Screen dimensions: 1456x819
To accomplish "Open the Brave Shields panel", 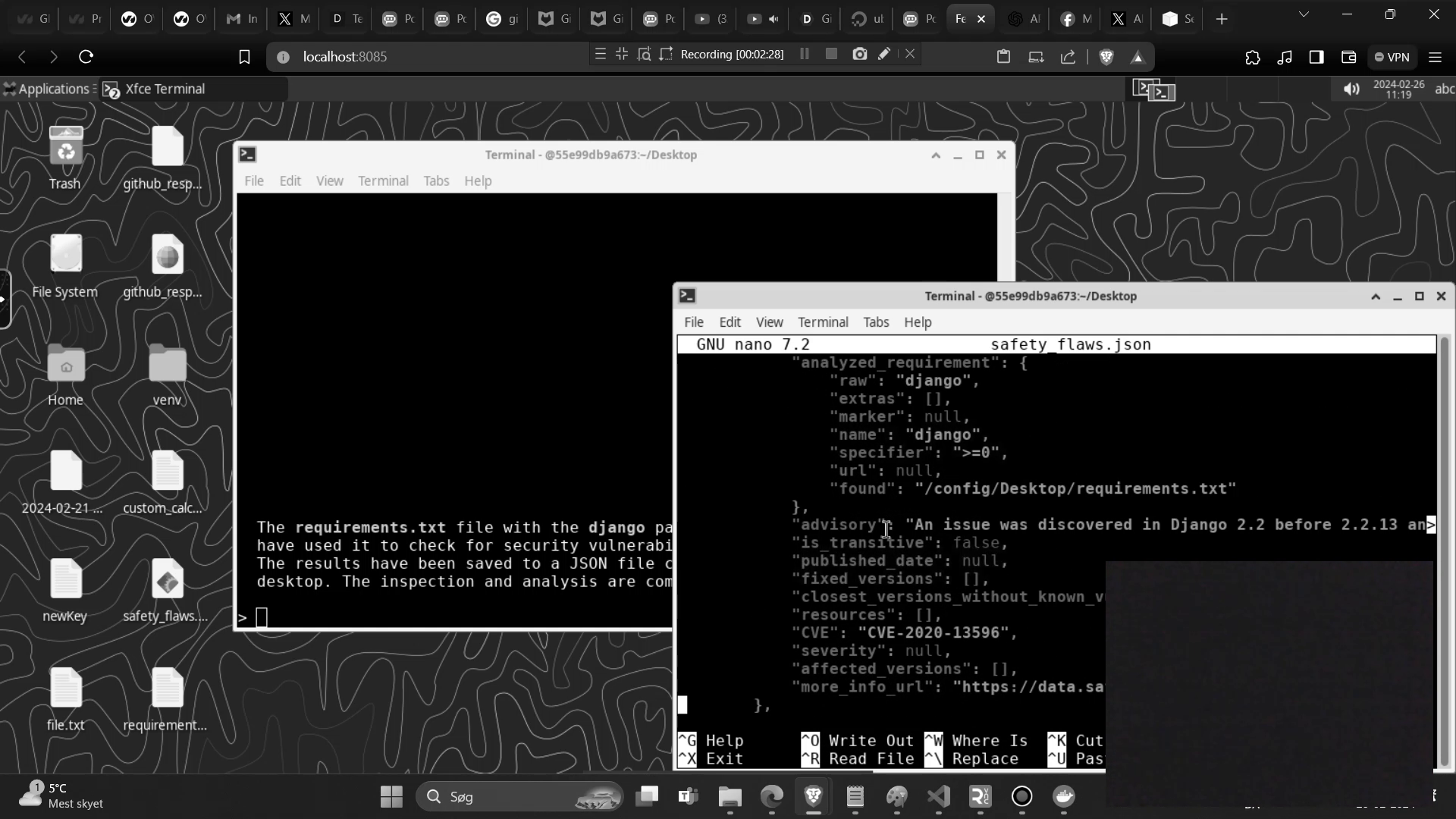I will (x=1106, y=56).
